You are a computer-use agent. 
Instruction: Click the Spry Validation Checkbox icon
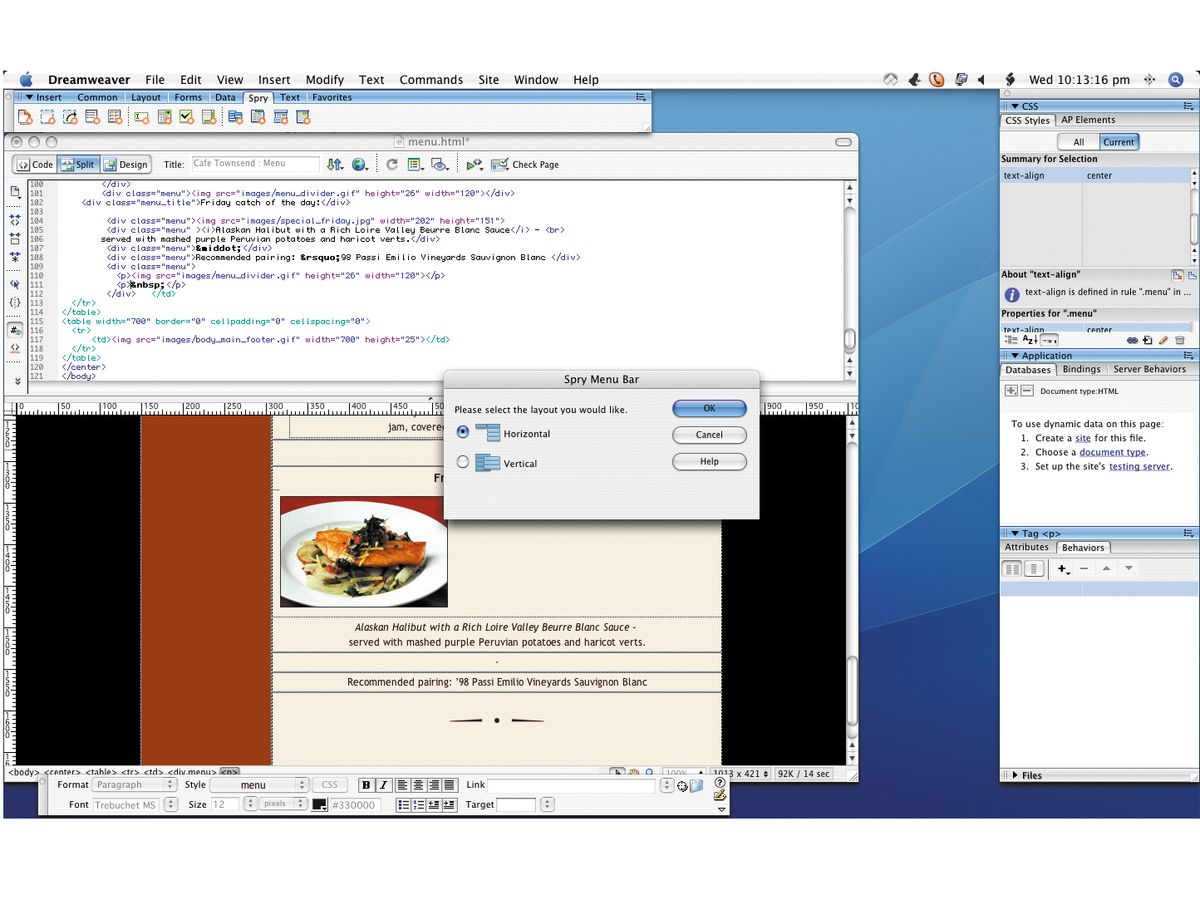186,117
